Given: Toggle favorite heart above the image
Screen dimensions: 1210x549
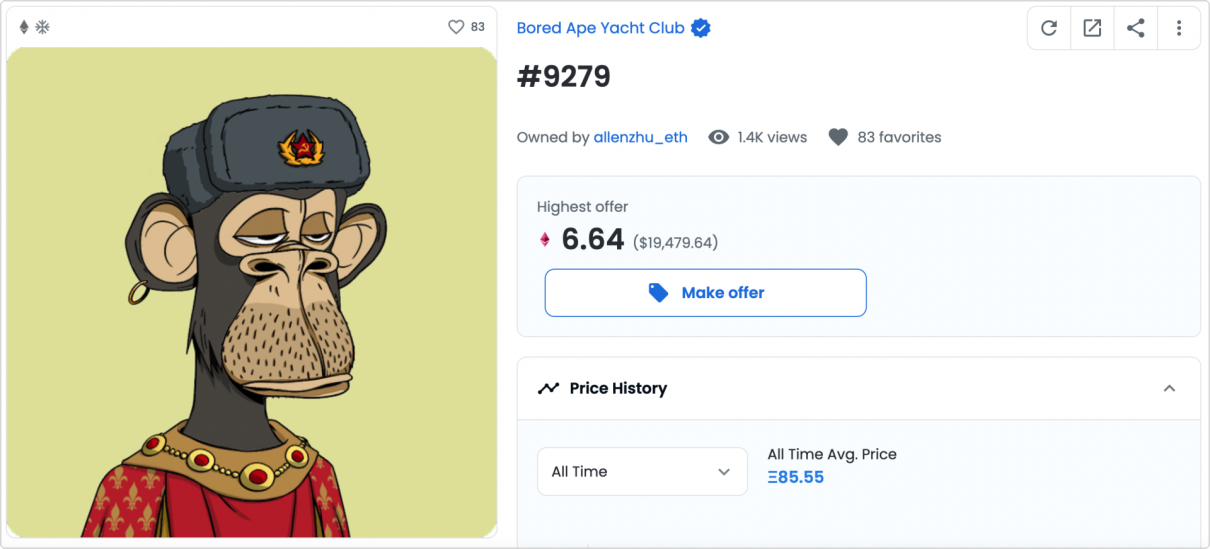Looking at the screenshot, I should click(456, 27).
